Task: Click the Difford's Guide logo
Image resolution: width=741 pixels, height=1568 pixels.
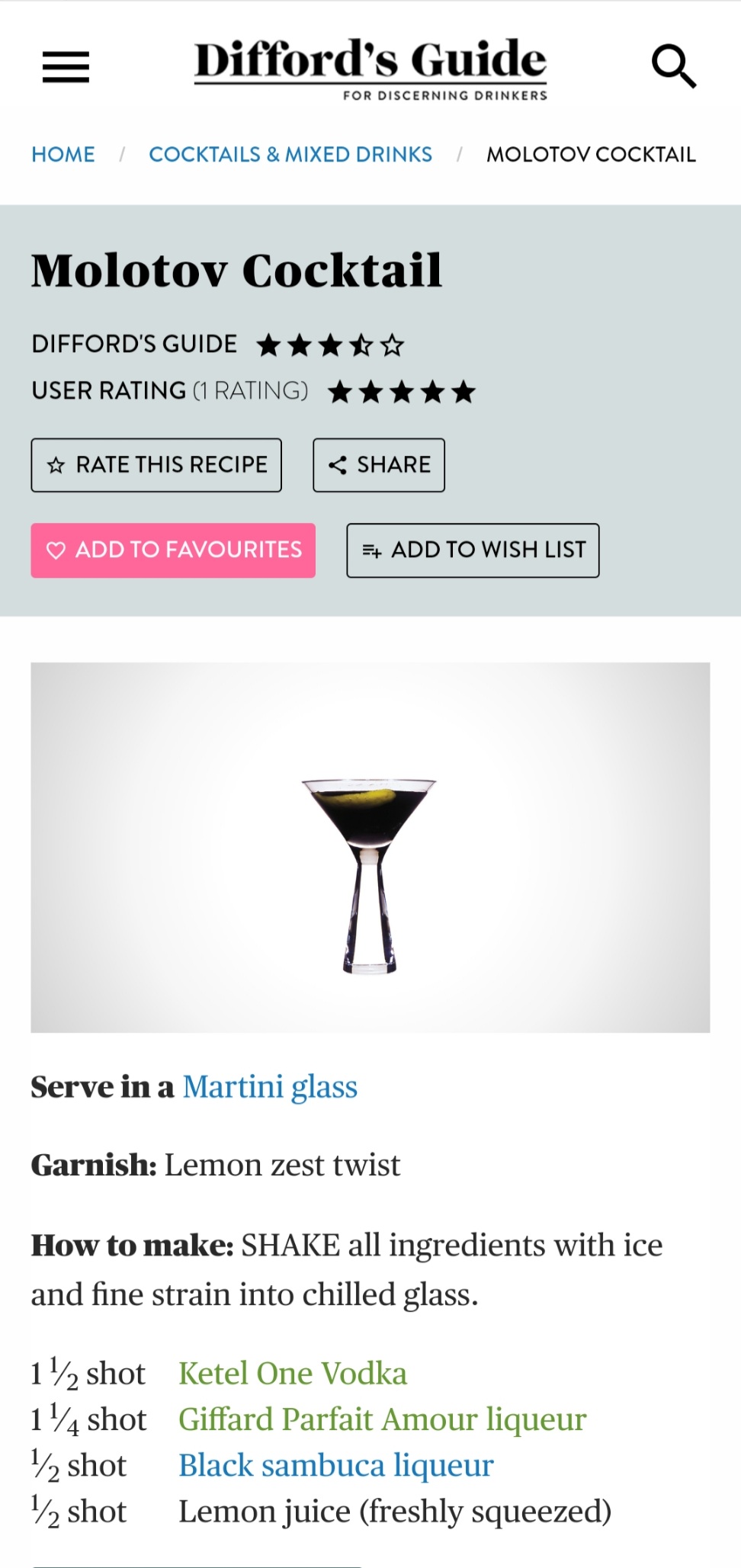Action: pos(370,69)
